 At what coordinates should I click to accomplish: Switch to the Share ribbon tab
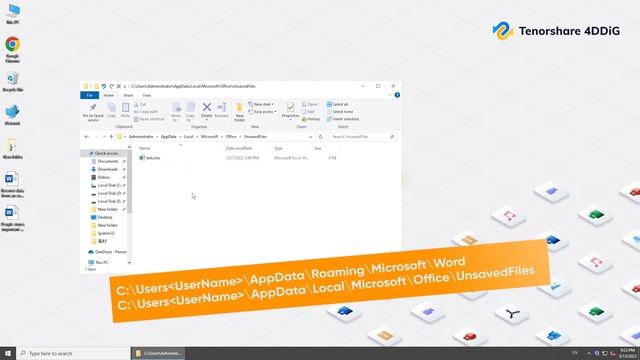click(128, 95)
